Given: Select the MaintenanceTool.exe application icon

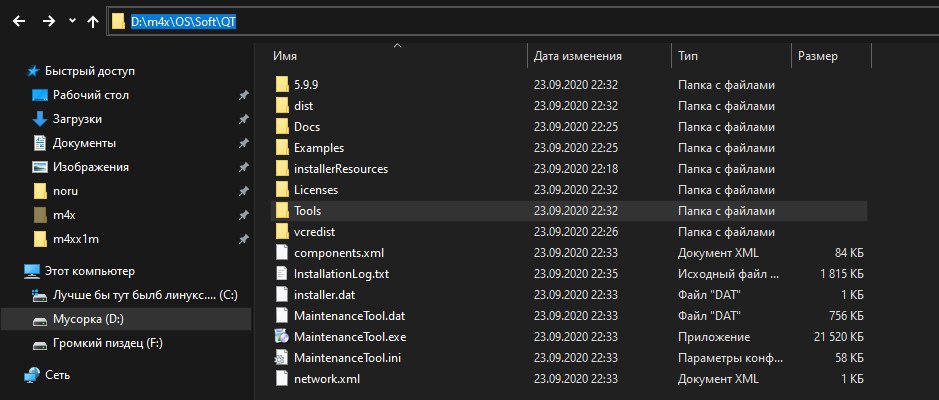Looking at the screenshot, I should (x=282, y=337).
